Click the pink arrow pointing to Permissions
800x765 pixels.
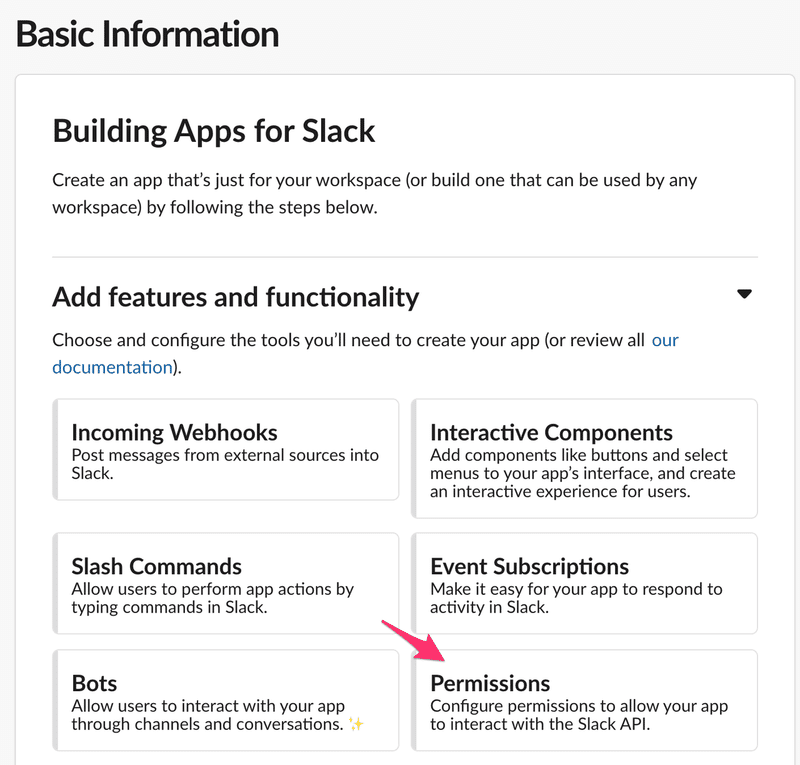click(x=414, y=641)
